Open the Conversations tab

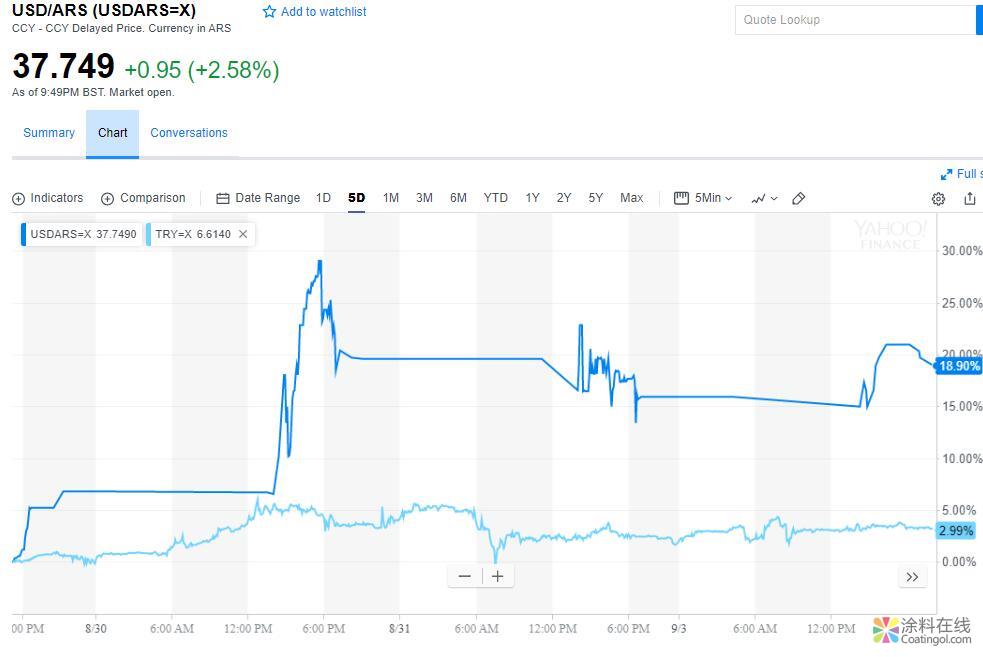coord(189,133)
